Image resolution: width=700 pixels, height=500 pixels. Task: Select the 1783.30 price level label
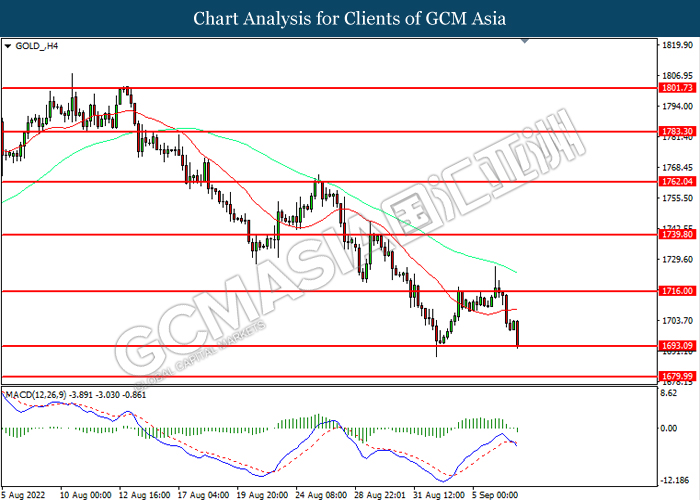tap(678, 132)
